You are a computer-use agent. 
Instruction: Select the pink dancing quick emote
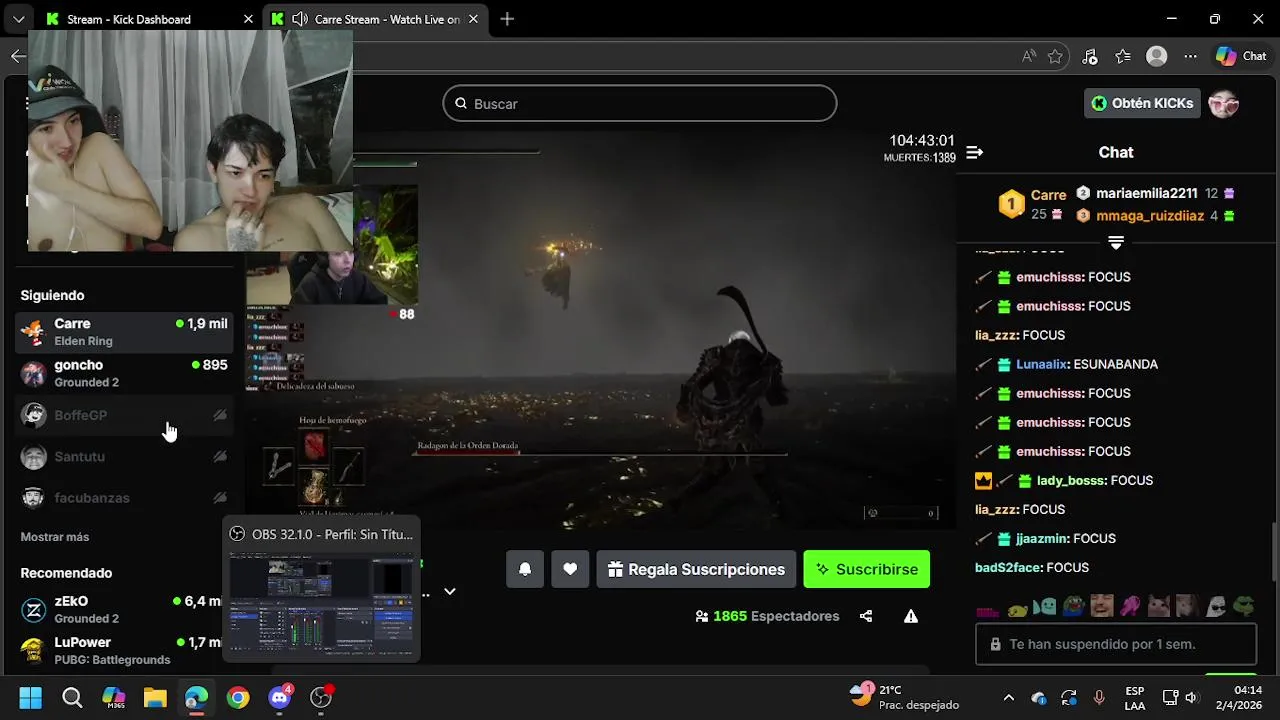click(x=1130, y=606)
